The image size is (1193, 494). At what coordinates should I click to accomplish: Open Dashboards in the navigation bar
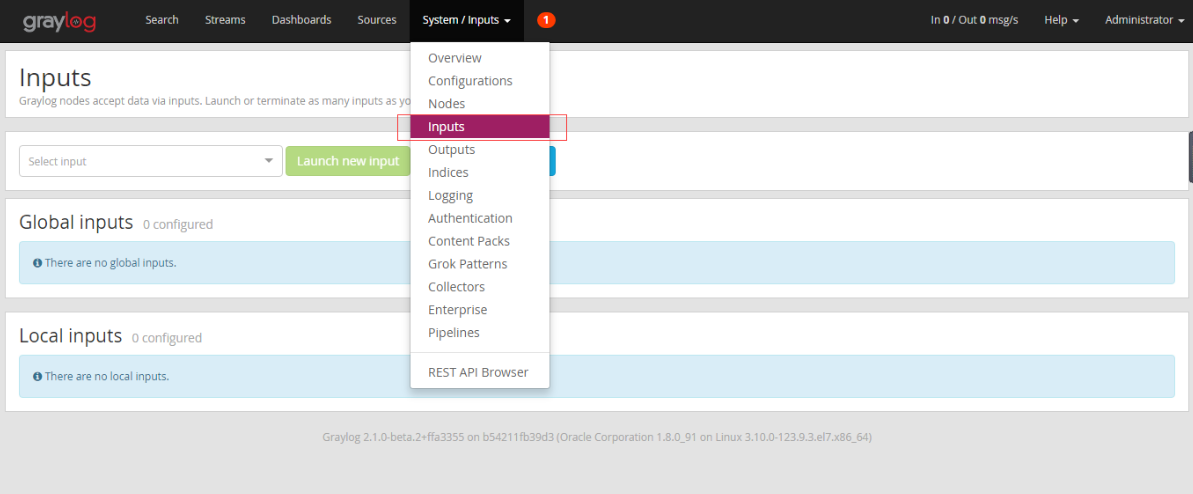point(301,21)
